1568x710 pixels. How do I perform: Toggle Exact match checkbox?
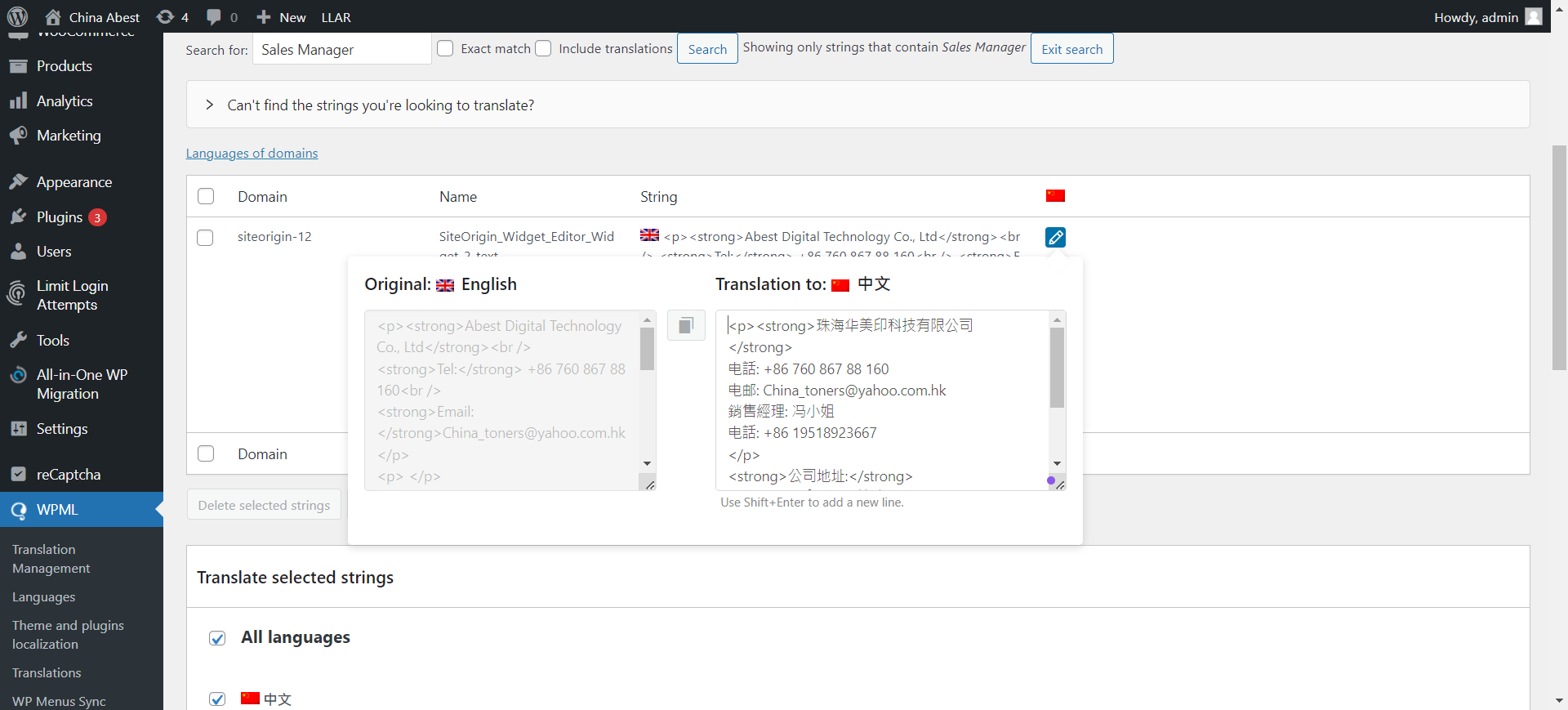tap(445, 48)
